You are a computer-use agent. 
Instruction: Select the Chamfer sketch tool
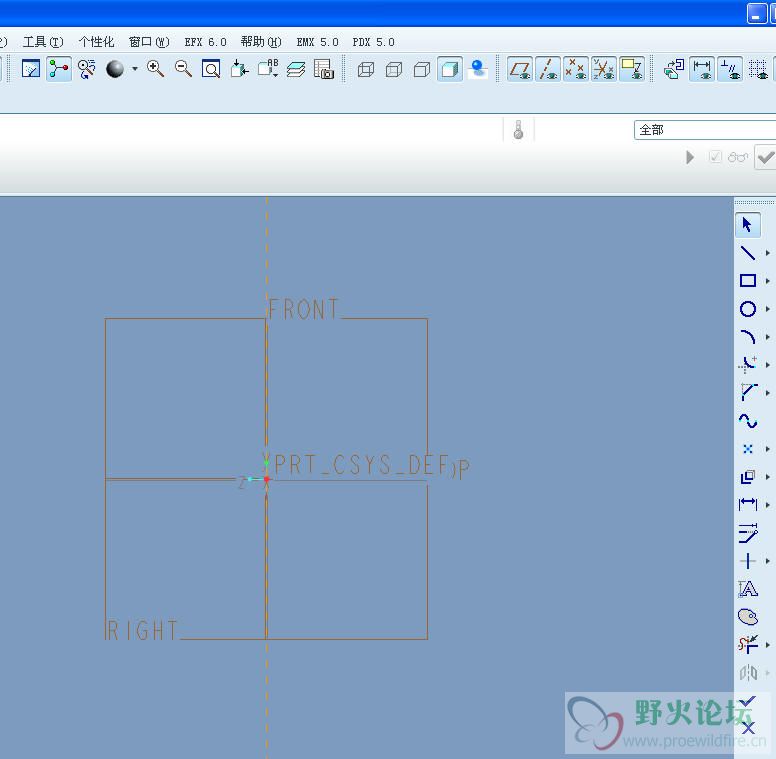[747, 392]
